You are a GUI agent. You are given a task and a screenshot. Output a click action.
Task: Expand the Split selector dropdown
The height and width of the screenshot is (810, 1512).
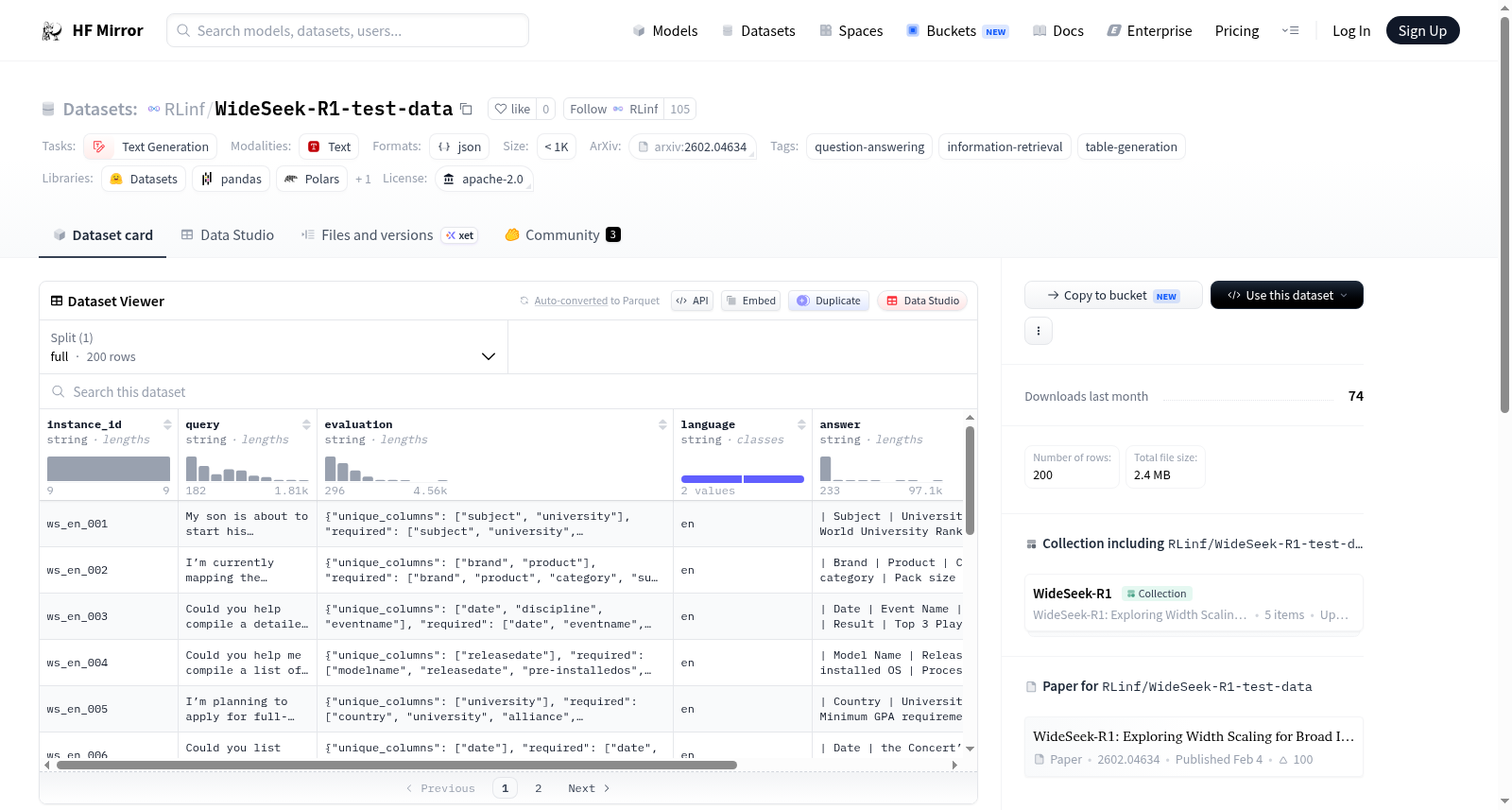click(273, 347)
